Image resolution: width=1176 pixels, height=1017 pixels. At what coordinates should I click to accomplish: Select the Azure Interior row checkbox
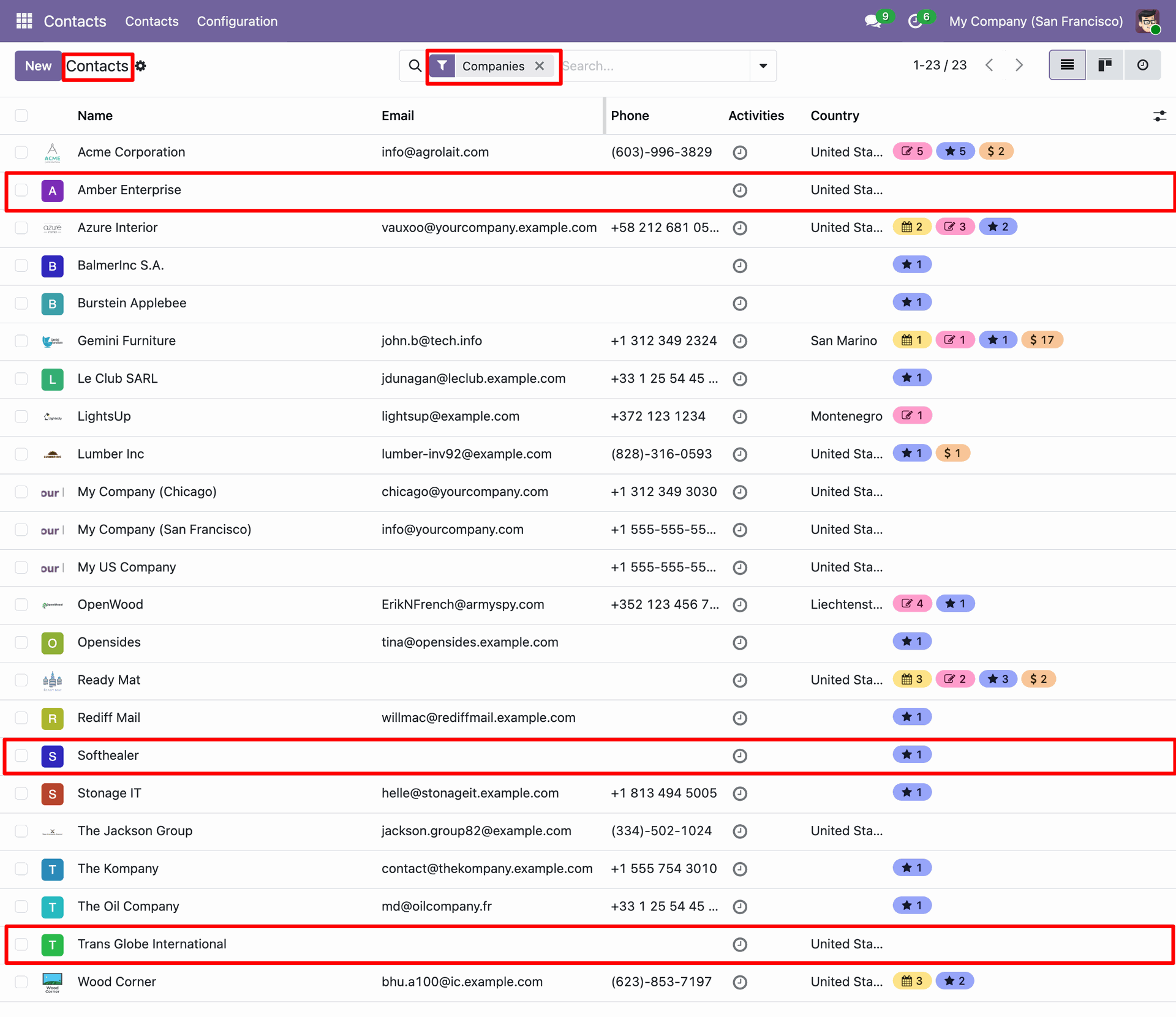(21, 228)
